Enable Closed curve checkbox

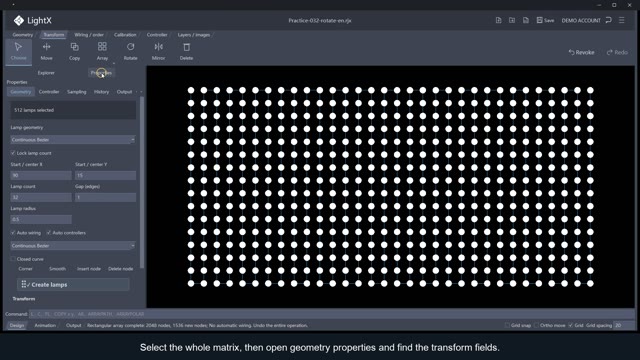[13, 259]
